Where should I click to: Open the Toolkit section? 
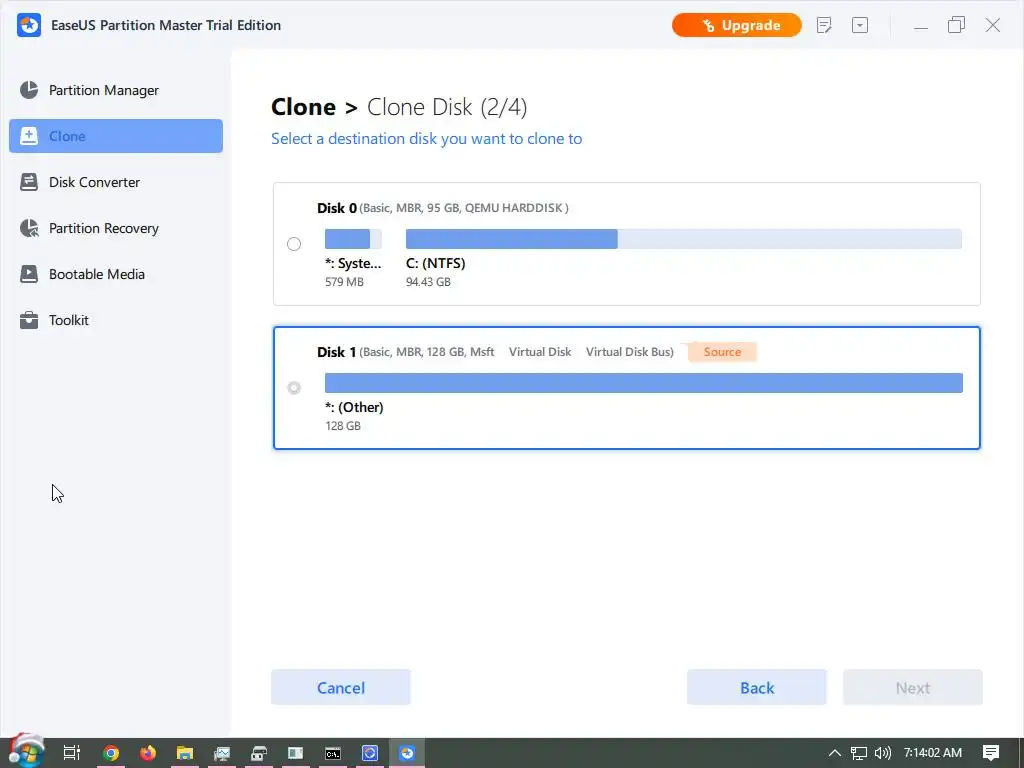click(x=116, y=320)
